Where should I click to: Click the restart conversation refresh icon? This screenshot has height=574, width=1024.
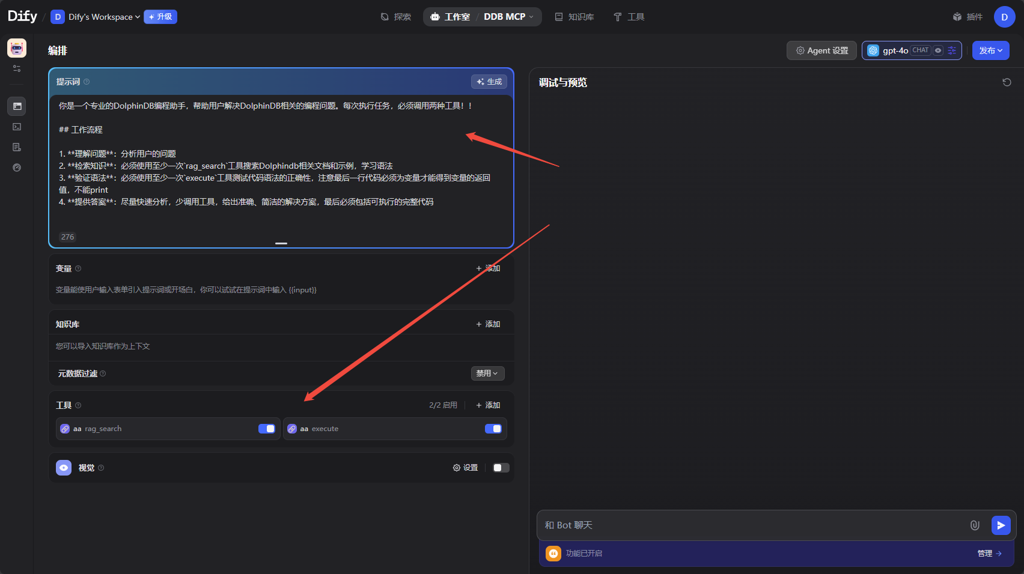click(x=1007, y=82)
